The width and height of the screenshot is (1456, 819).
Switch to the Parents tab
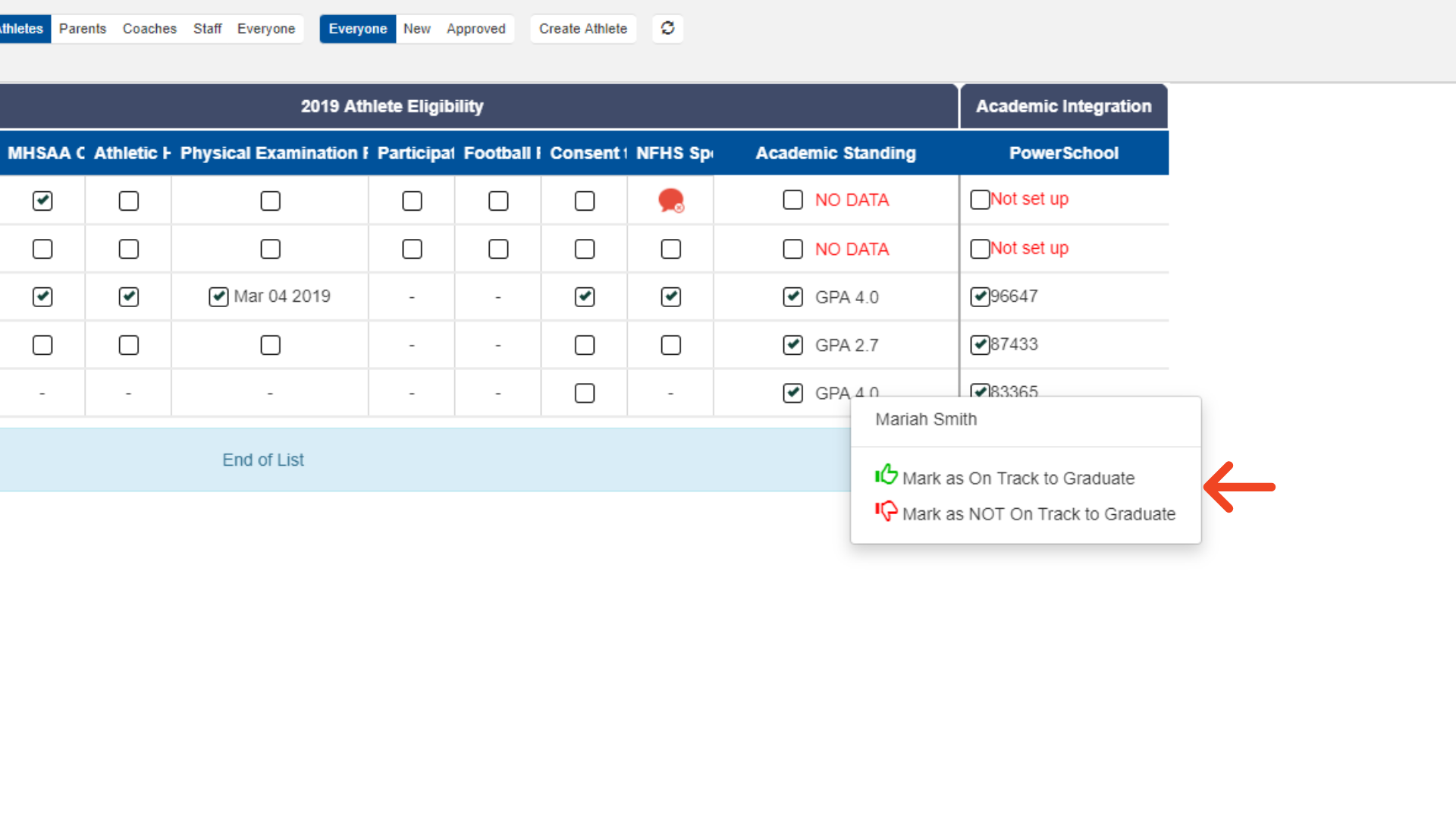[x=83, y=29]
